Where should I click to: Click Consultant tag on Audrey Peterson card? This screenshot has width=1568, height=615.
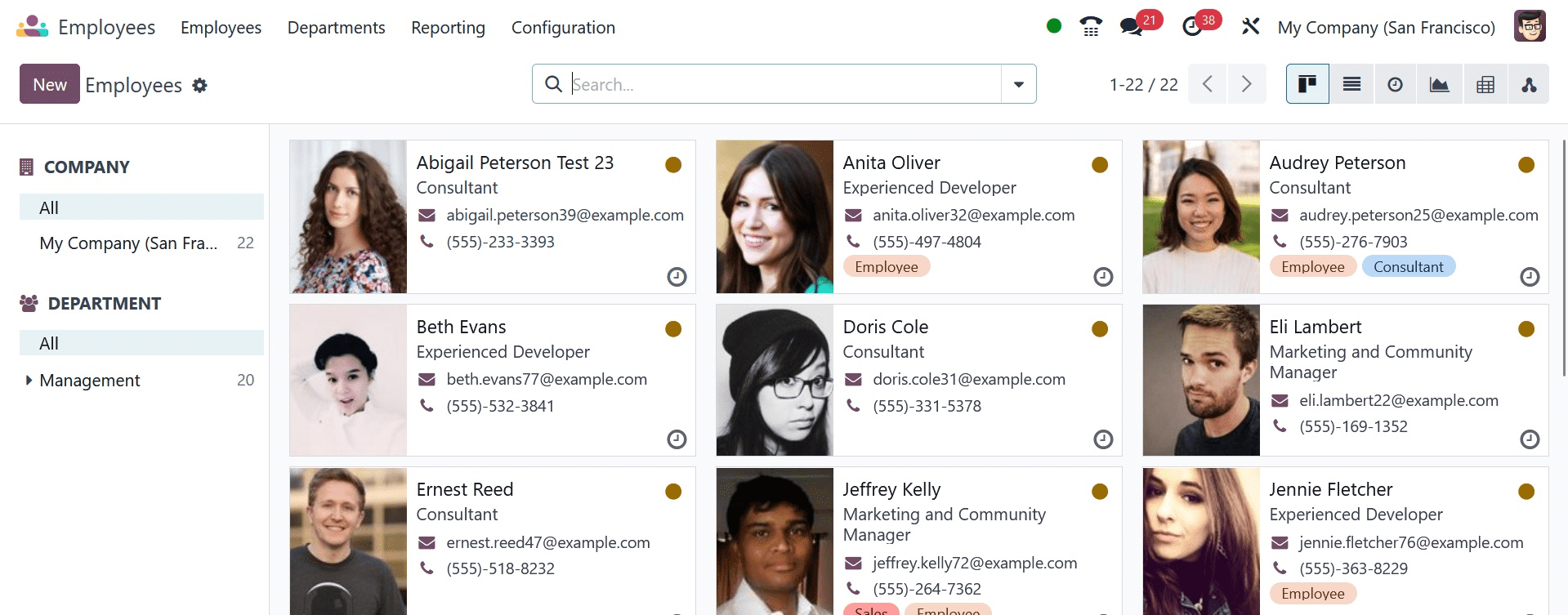click(1408, 267)
